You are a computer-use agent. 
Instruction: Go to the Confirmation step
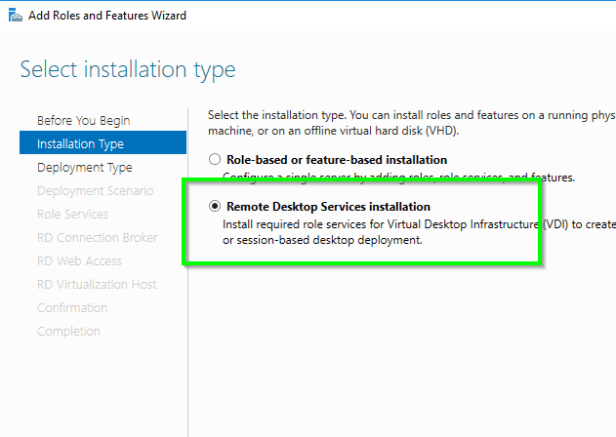click(x=72, y=308)
